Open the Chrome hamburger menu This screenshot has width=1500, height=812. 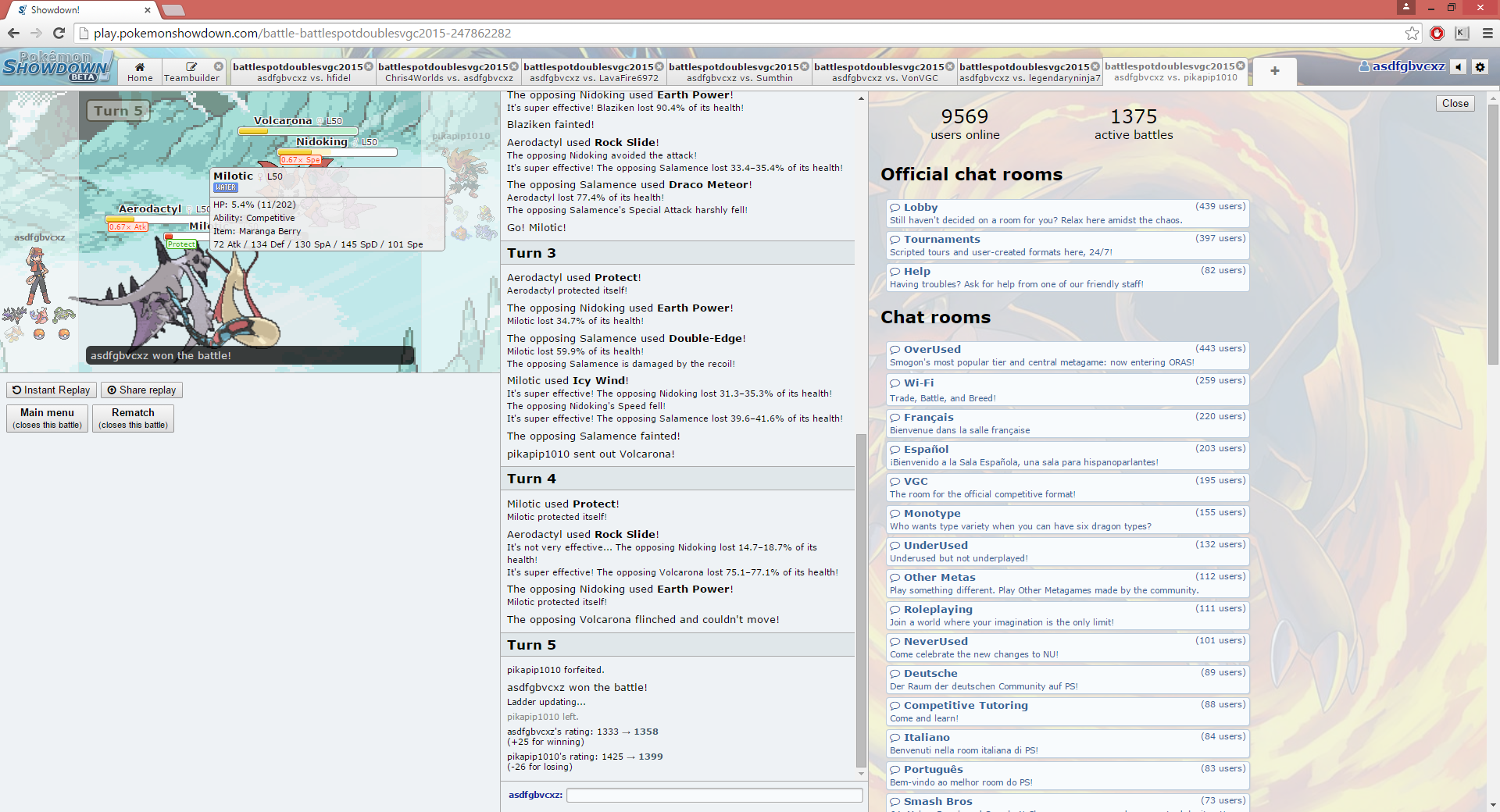1487,33
